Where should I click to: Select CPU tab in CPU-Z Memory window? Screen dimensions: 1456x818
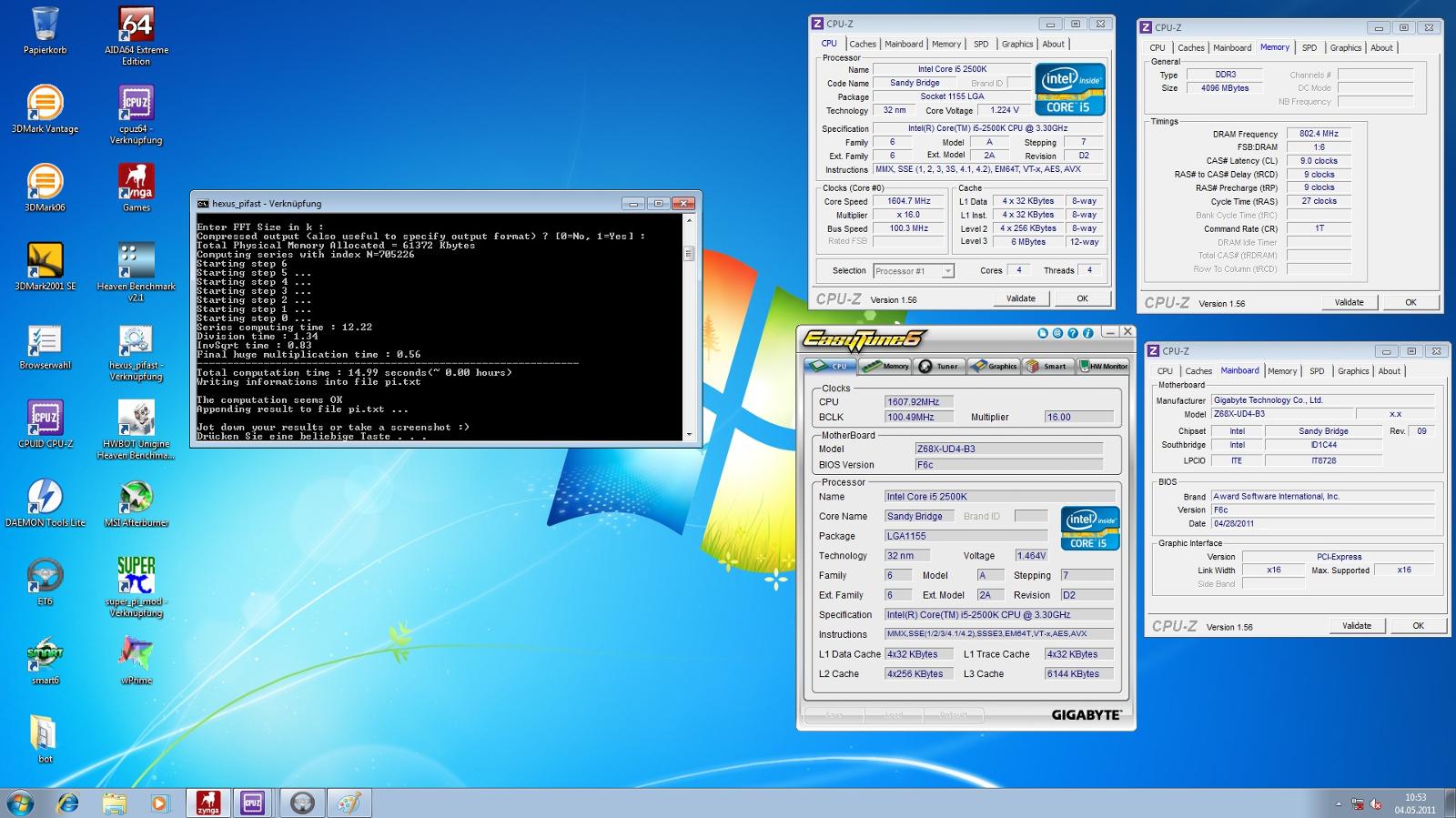tap(1158, 47)
